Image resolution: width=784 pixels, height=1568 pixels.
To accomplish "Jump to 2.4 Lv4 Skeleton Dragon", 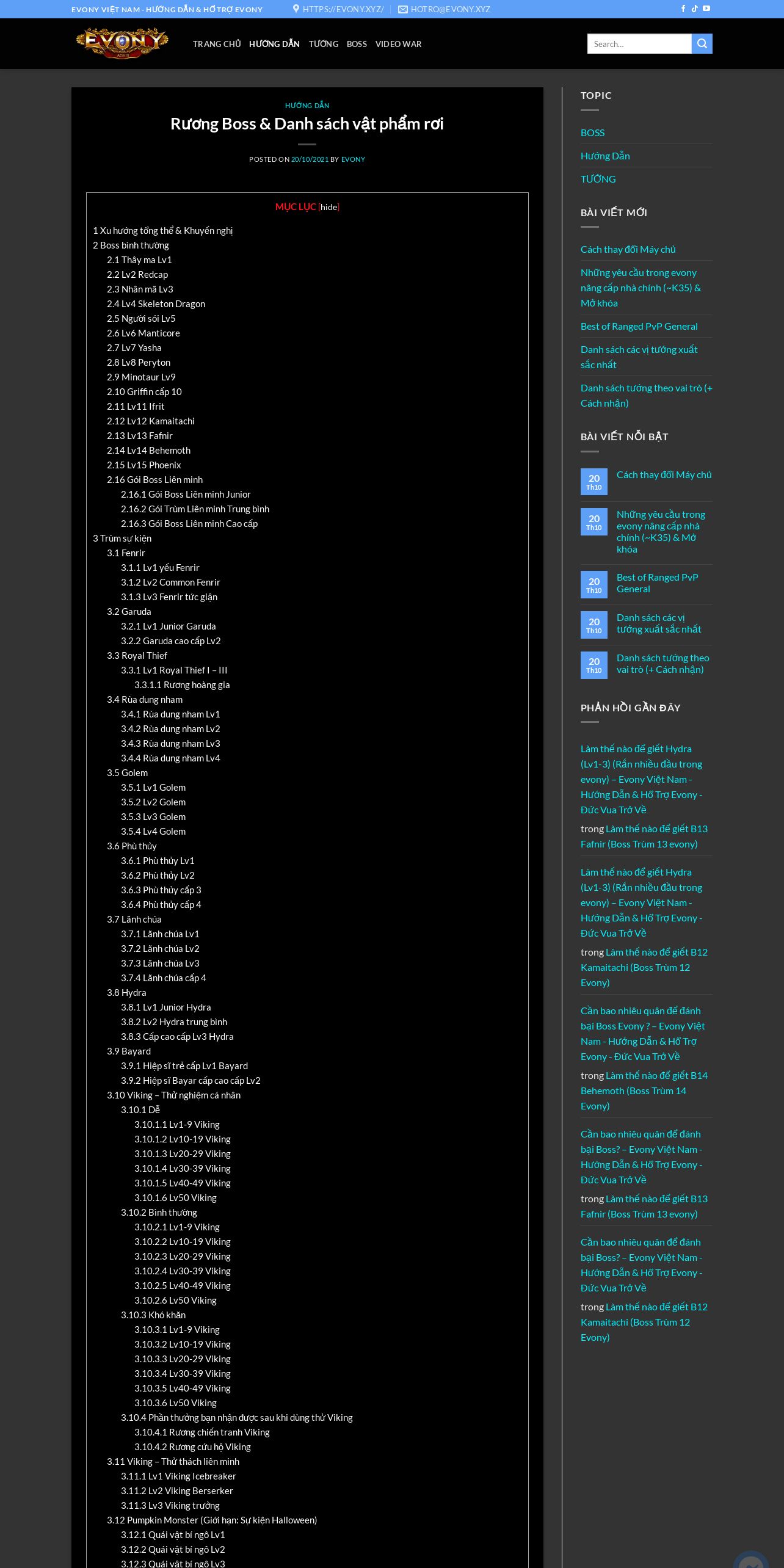I will pyautogui.click(x=156, y=304).
